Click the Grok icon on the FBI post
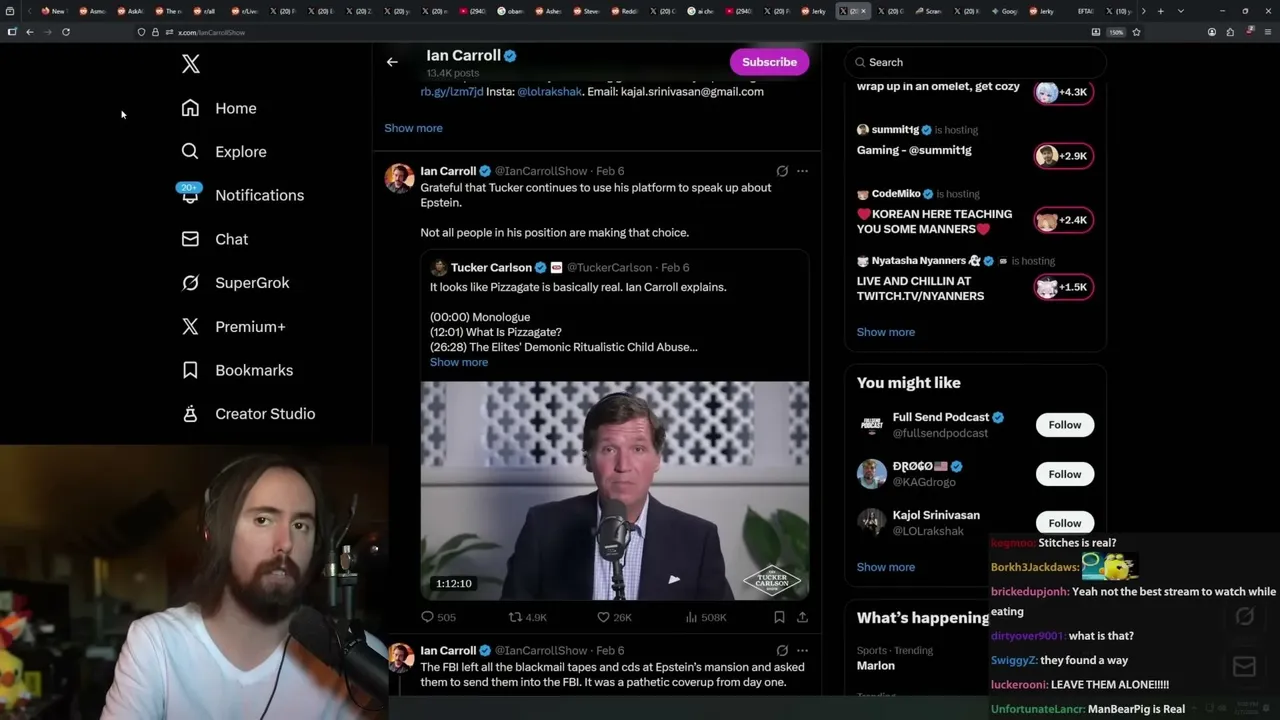1280x720 pixels. tap(782, 650)
